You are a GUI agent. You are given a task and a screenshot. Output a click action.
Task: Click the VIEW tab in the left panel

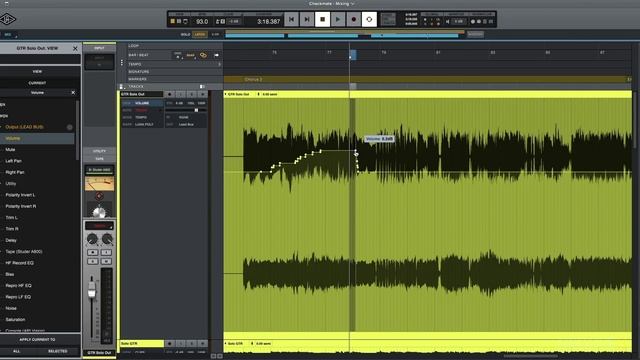[37, 71]
